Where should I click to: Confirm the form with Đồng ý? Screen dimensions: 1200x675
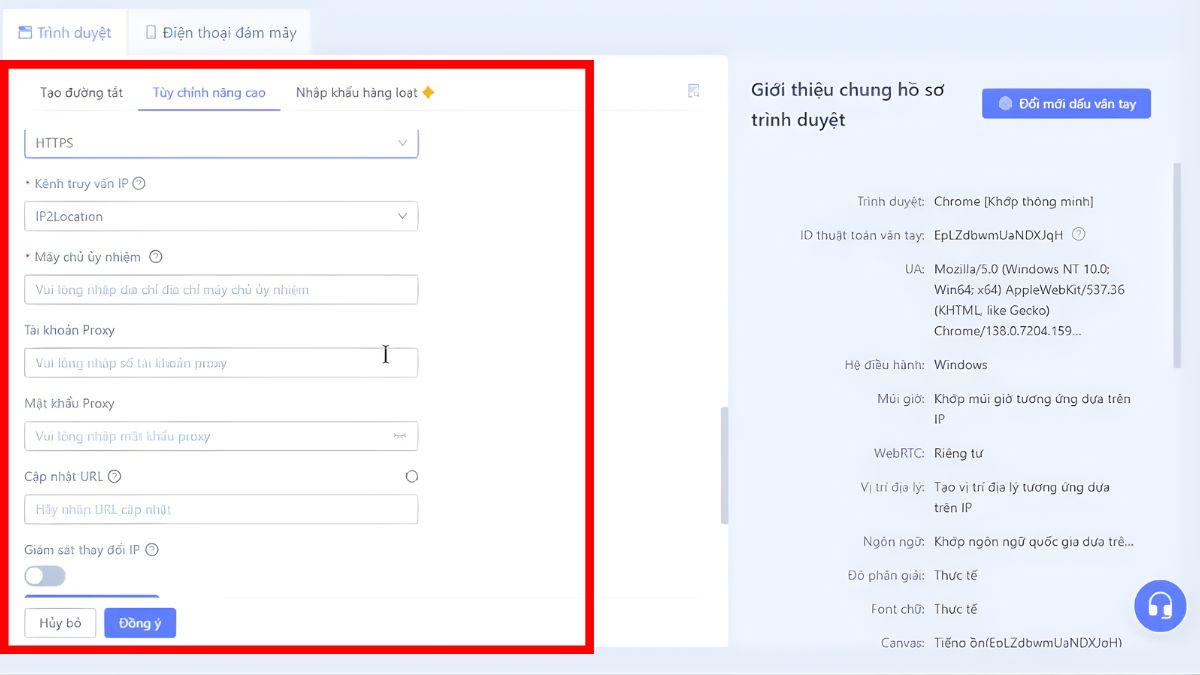coord(139,622)
